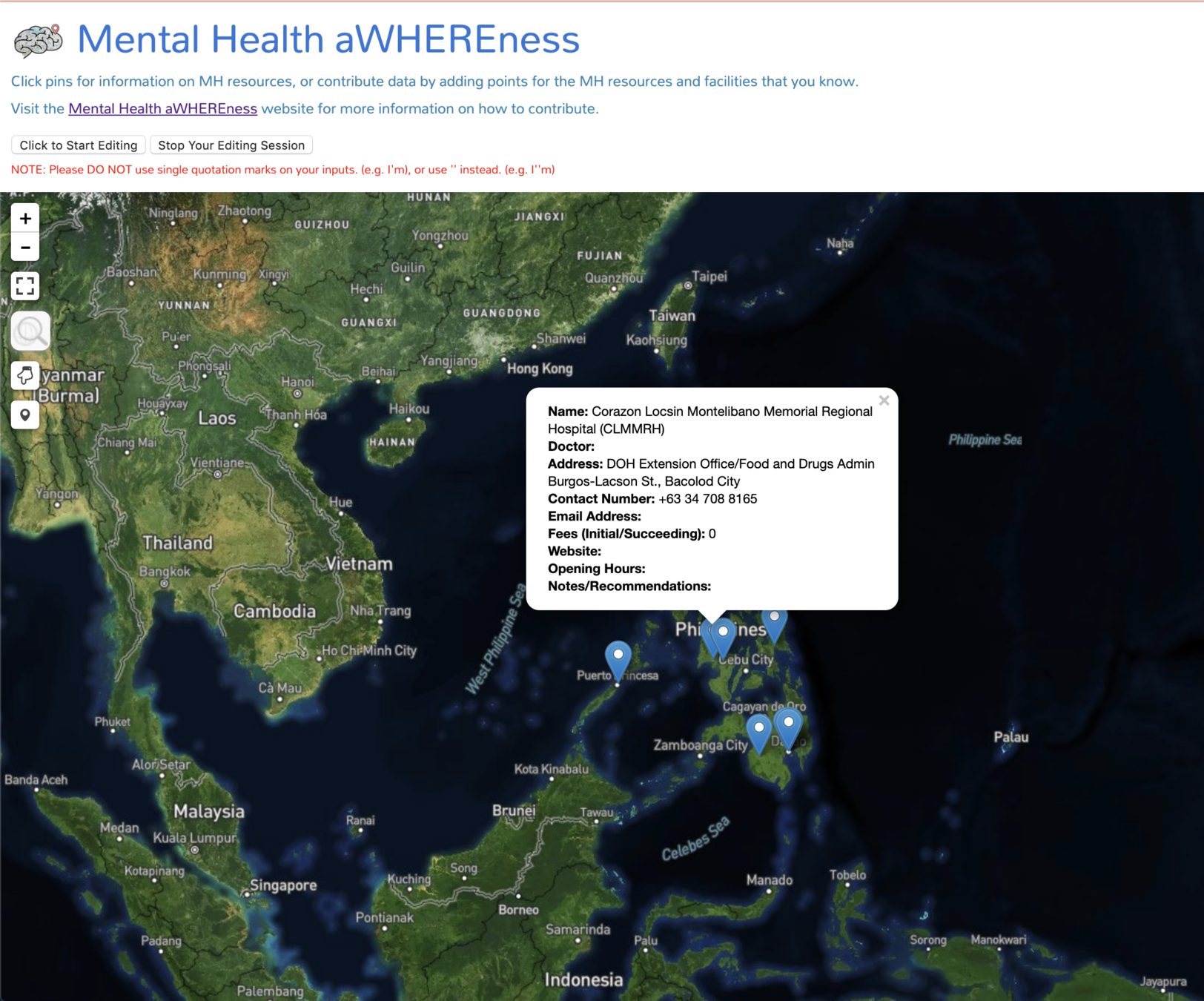Click the Fees (Initial/Succeeding) line
The width and height of the screenshot is (1204, 1001).
632,534
